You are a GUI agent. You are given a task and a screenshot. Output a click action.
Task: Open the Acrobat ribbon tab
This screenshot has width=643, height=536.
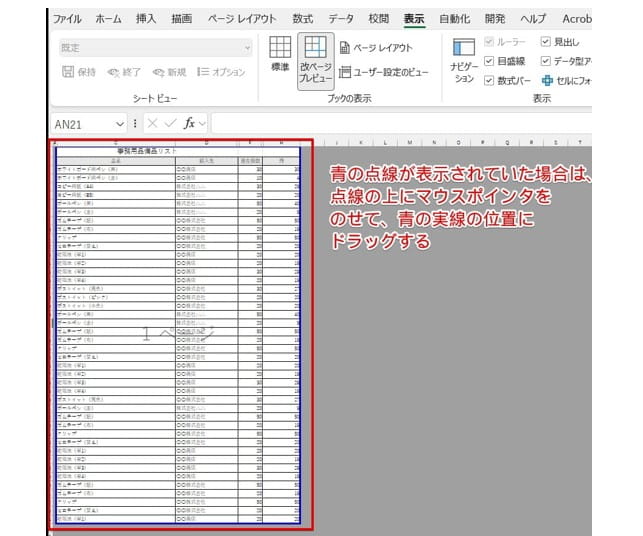point(577,19)
